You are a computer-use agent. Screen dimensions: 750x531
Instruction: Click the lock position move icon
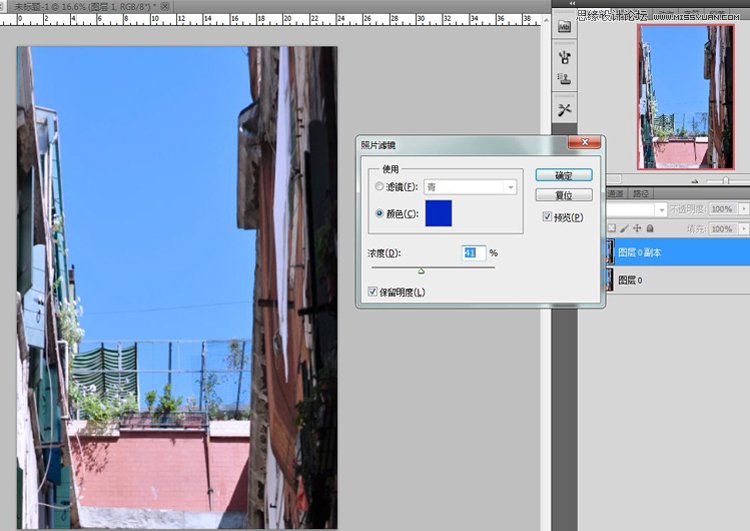point(637,229)
